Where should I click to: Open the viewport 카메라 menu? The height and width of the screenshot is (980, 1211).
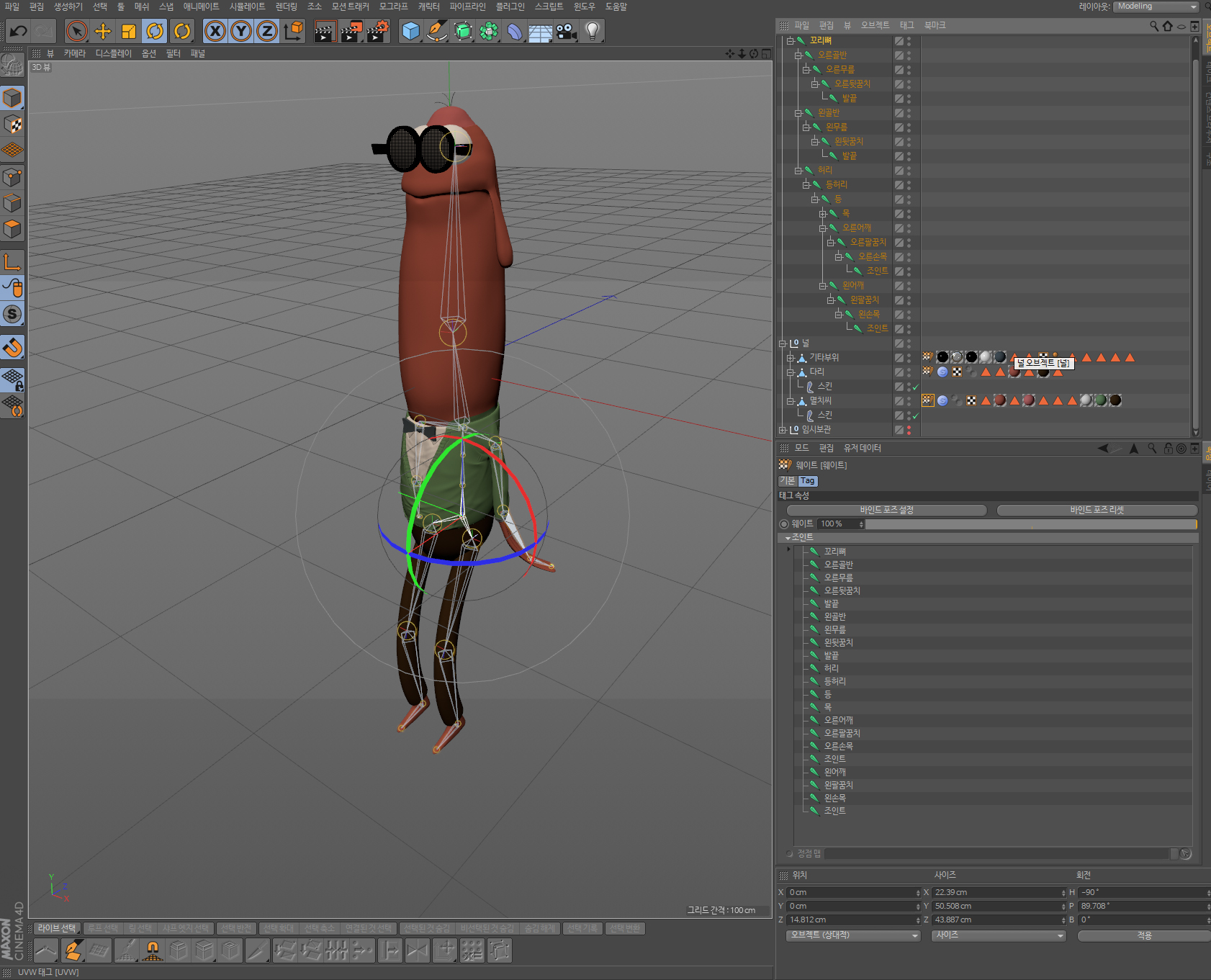tap(74, 53)
